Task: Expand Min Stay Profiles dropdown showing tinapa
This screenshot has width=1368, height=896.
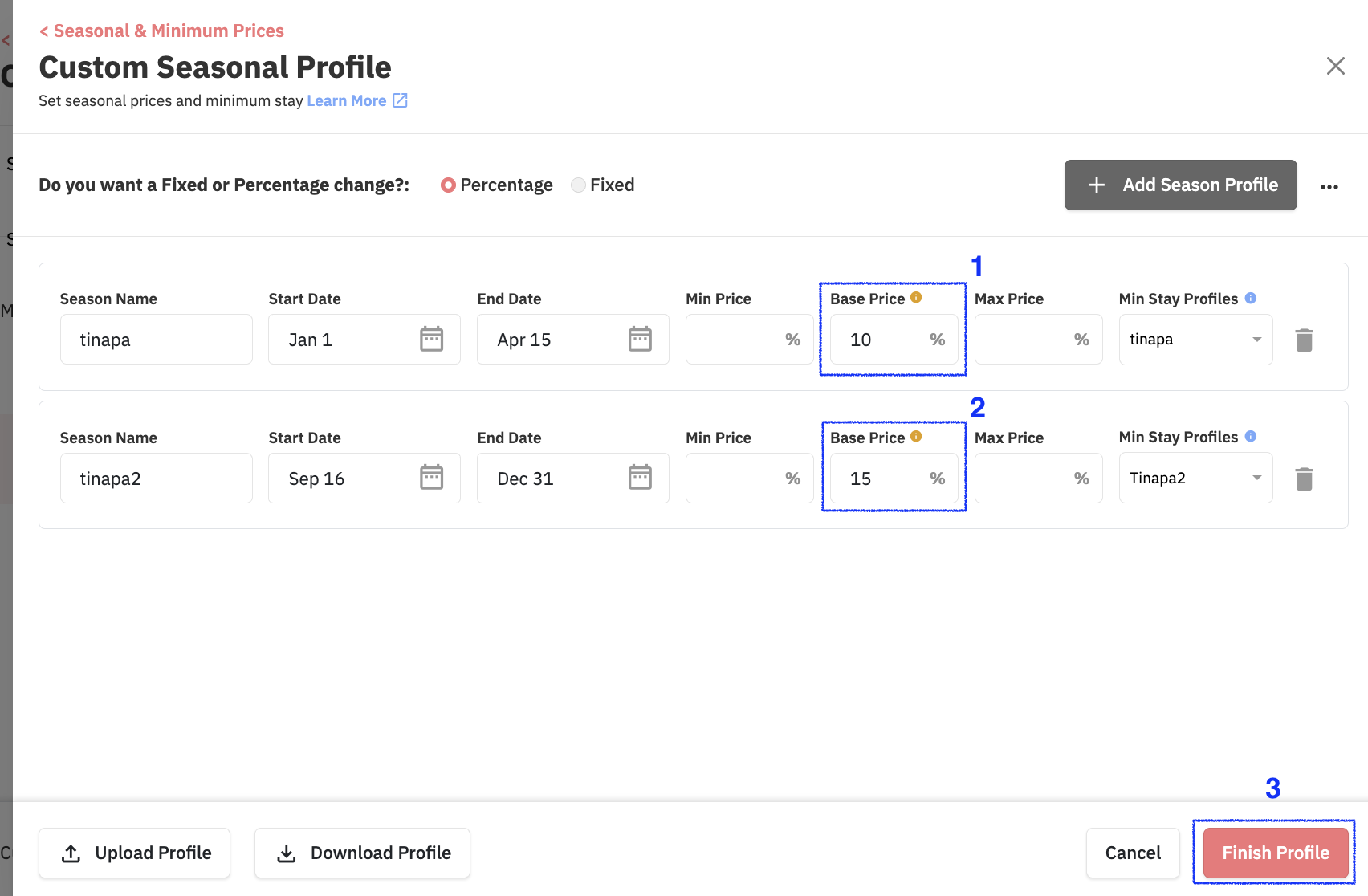Action: tap(1195, 340)
